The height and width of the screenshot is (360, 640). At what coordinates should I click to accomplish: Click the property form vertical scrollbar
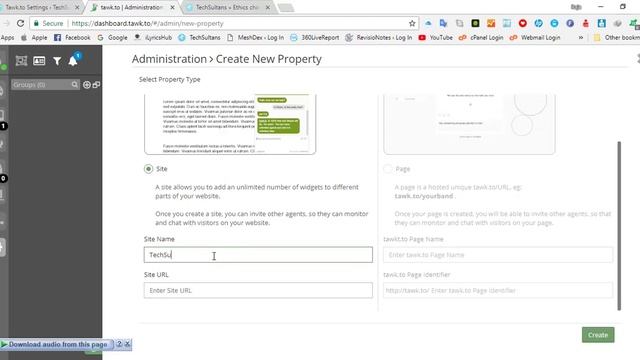[x=619, y=226]
